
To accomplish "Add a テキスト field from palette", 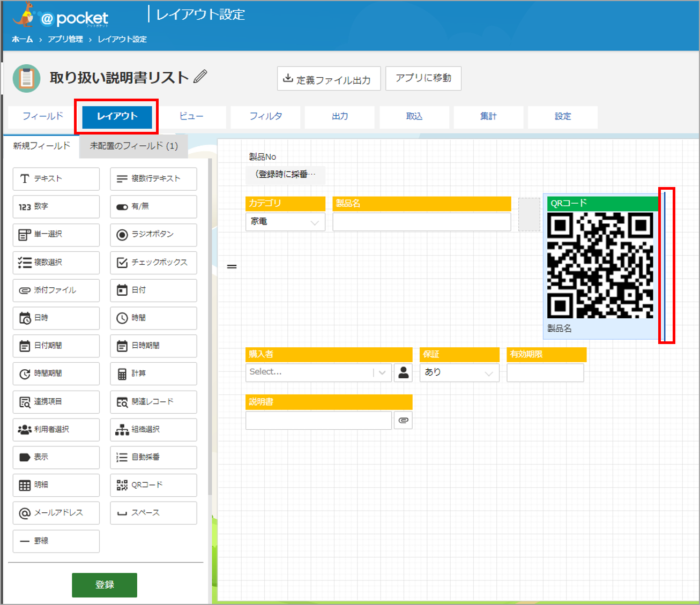I will [56, 179].
